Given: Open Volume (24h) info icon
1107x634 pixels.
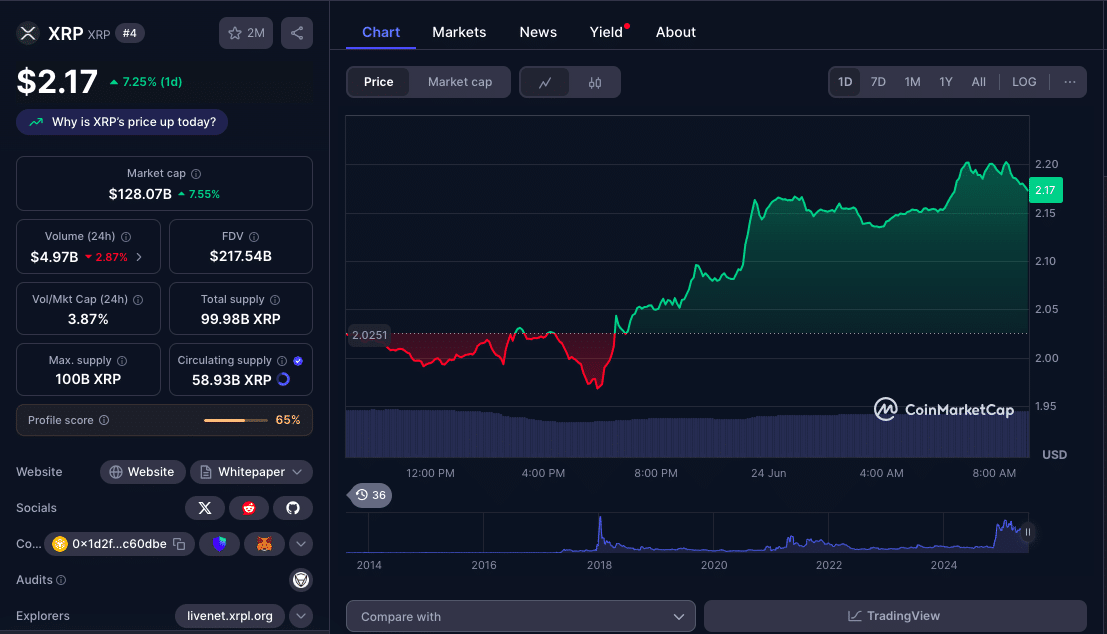Looking at the screenshot, I should pos(126,237).
